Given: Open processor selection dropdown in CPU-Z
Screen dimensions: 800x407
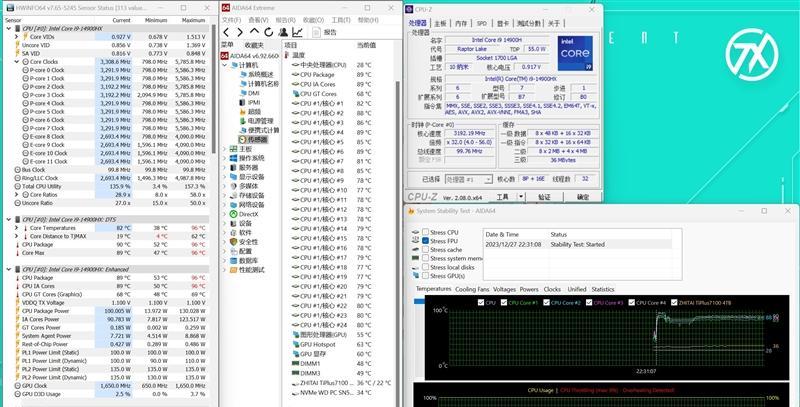Looking at the screenshot, I should (x=488, y=180).
